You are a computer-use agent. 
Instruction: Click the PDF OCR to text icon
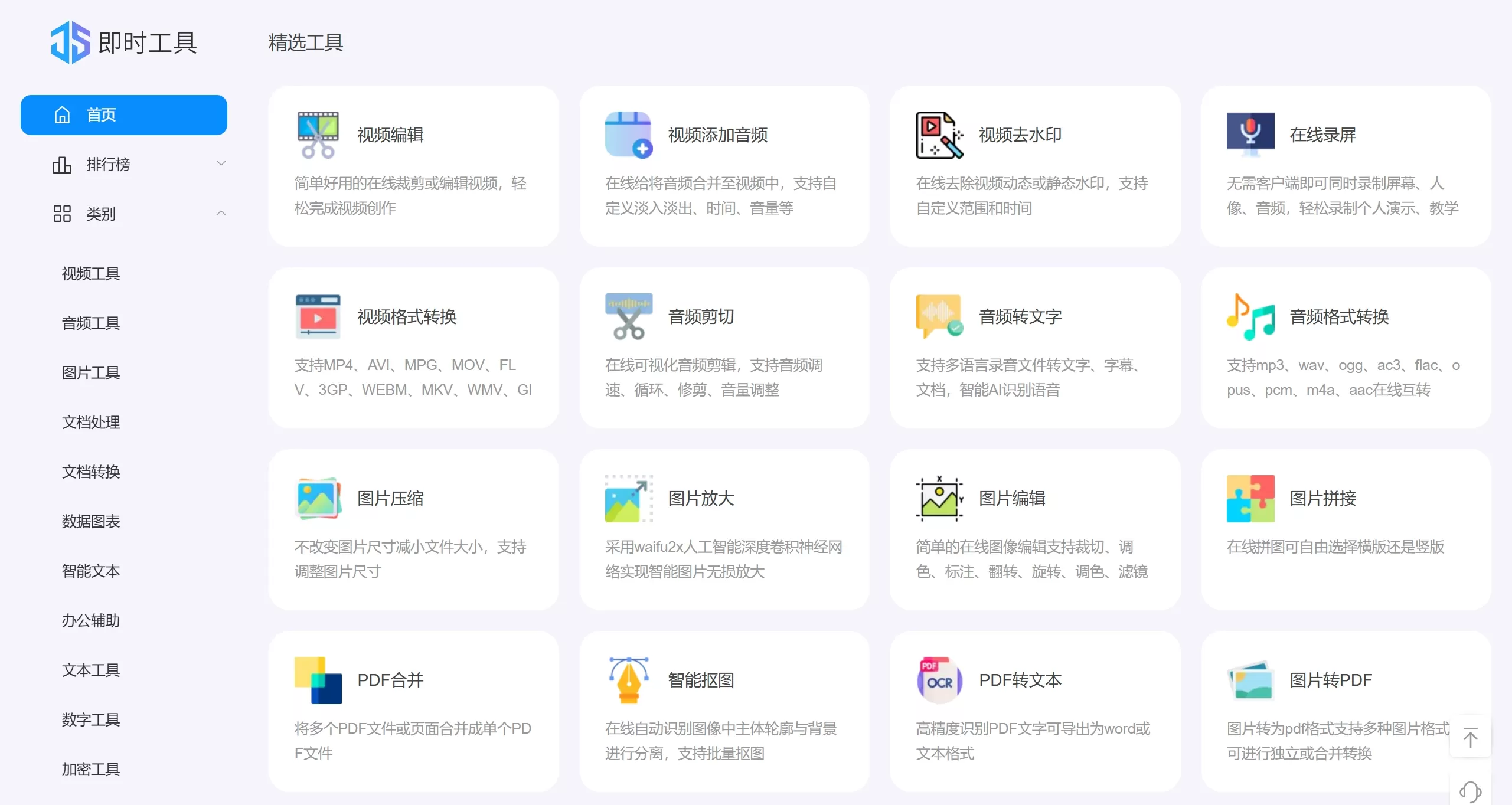[939, 680]
